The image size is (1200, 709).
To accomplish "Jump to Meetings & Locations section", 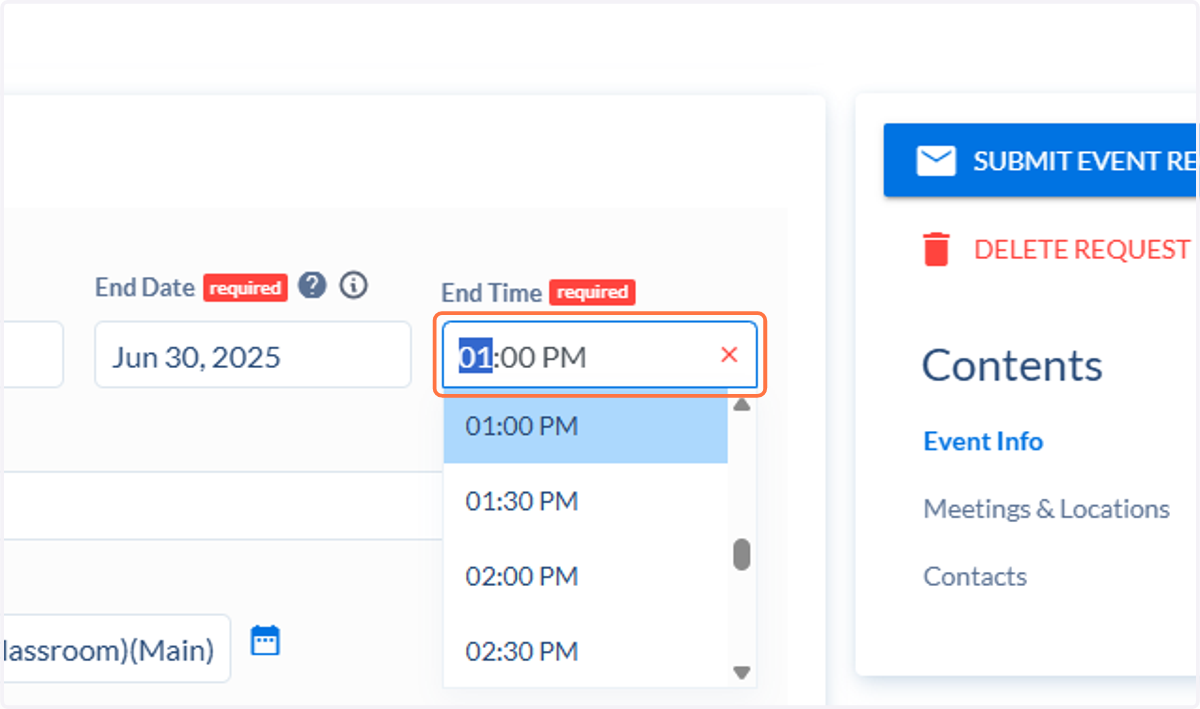I will 1046,509.
